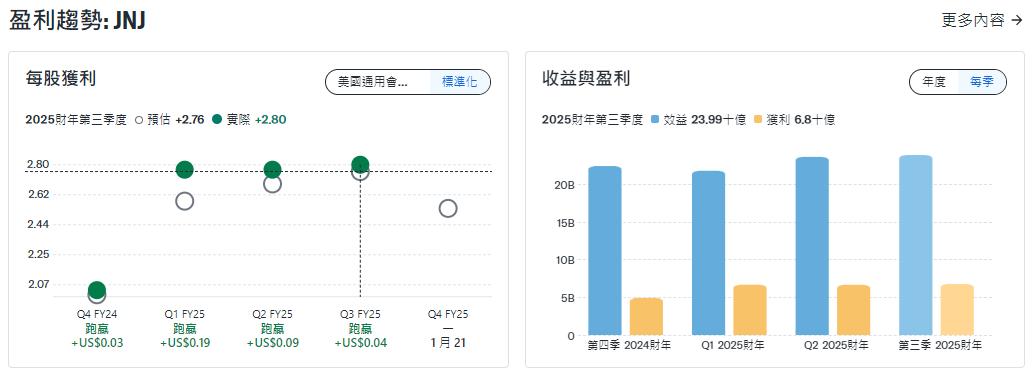Click the orange 獲利 legend swatch

(758, 119)
